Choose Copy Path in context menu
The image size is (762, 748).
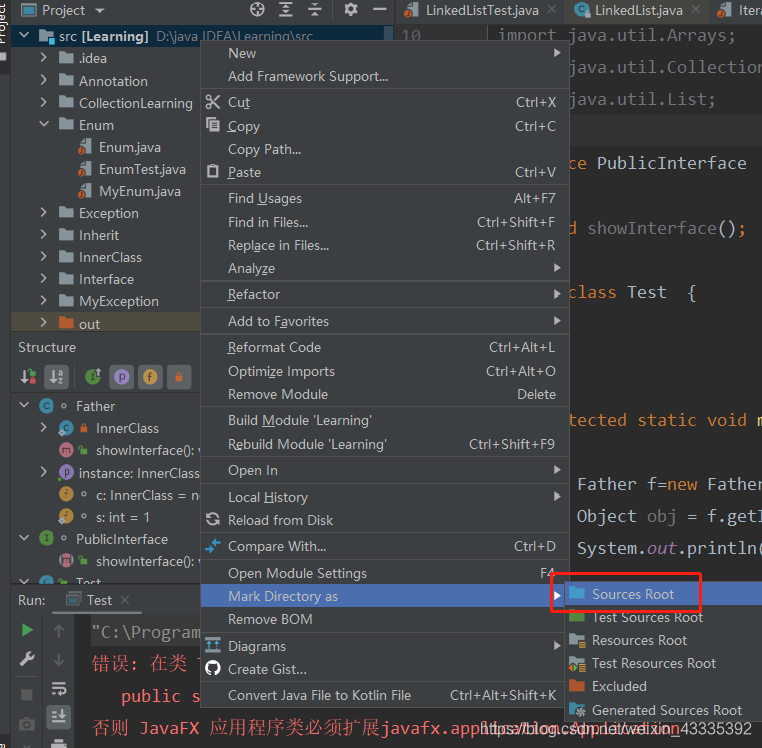tap(384, 149)
